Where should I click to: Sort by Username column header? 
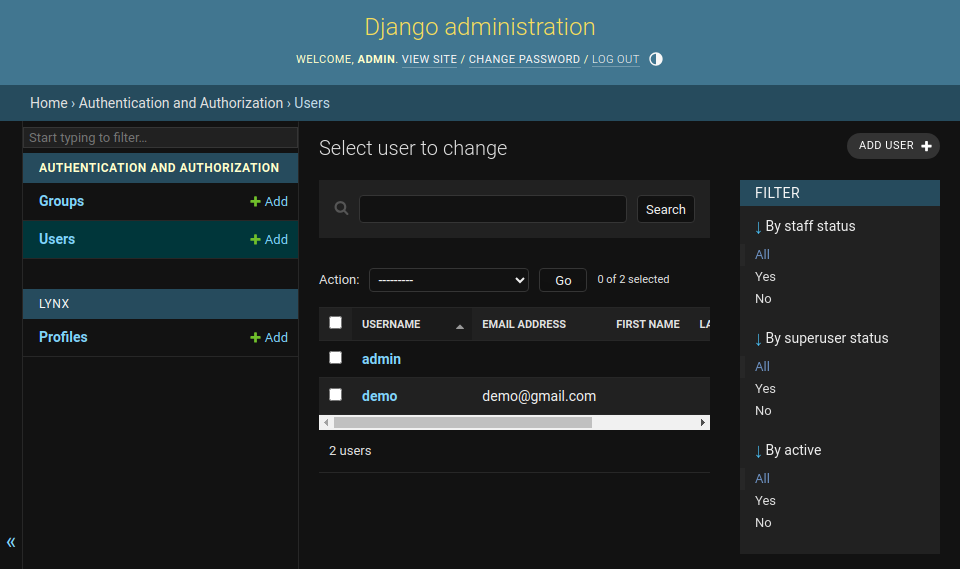[x=391, y=324]
